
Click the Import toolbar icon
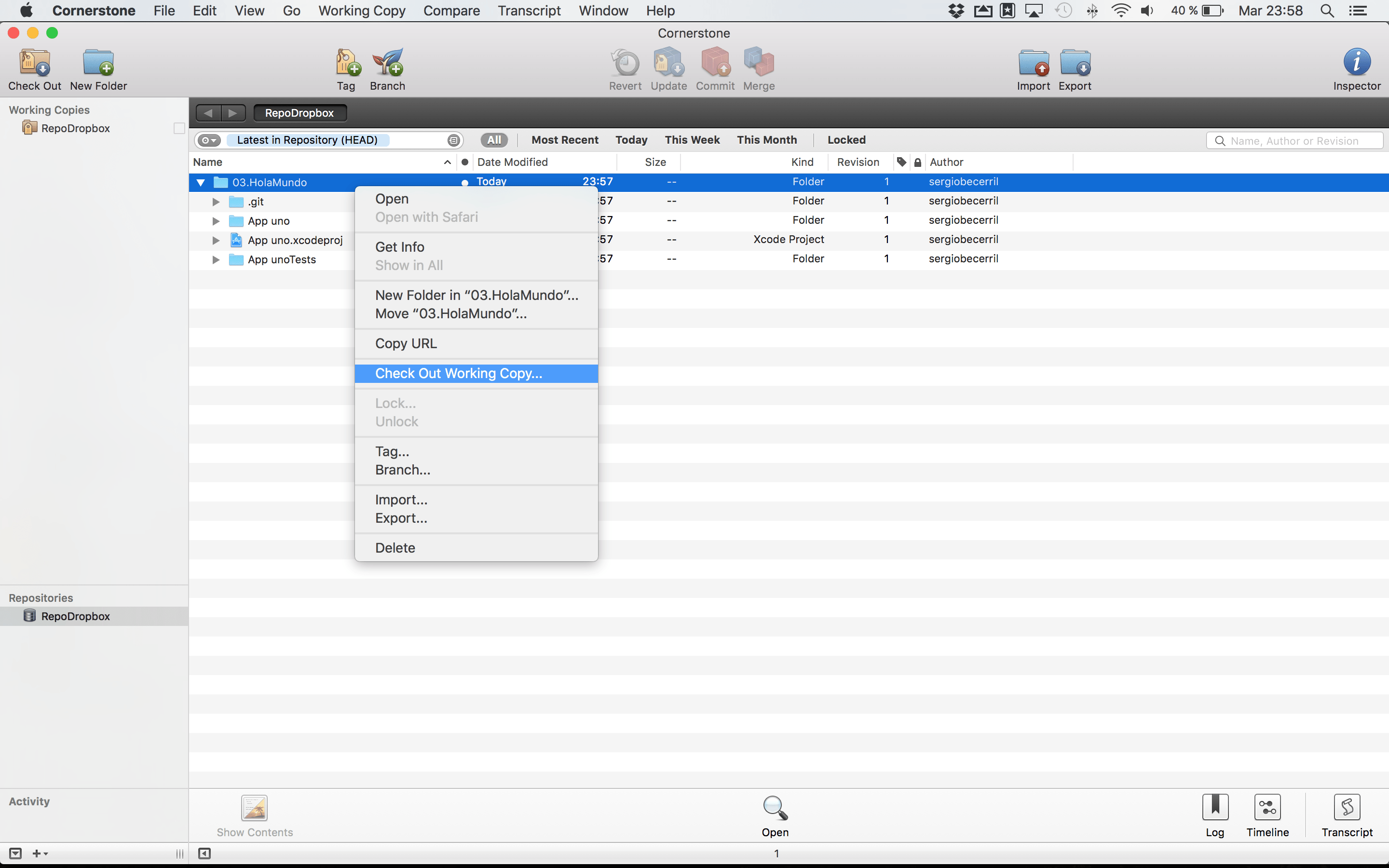pos(1034,62)
